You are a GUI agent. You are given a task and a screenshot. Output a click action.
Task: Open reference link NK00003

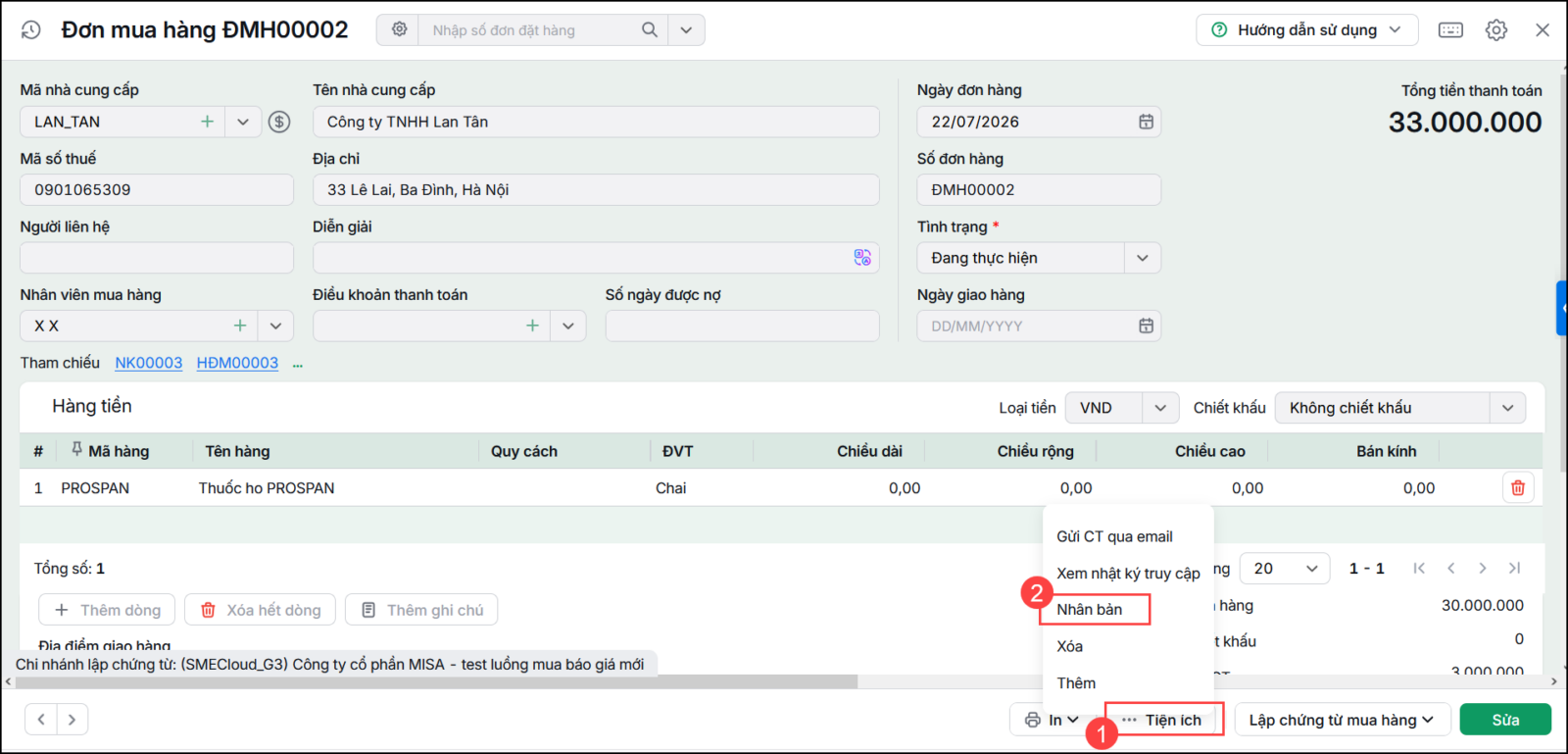tap(149, 363)
